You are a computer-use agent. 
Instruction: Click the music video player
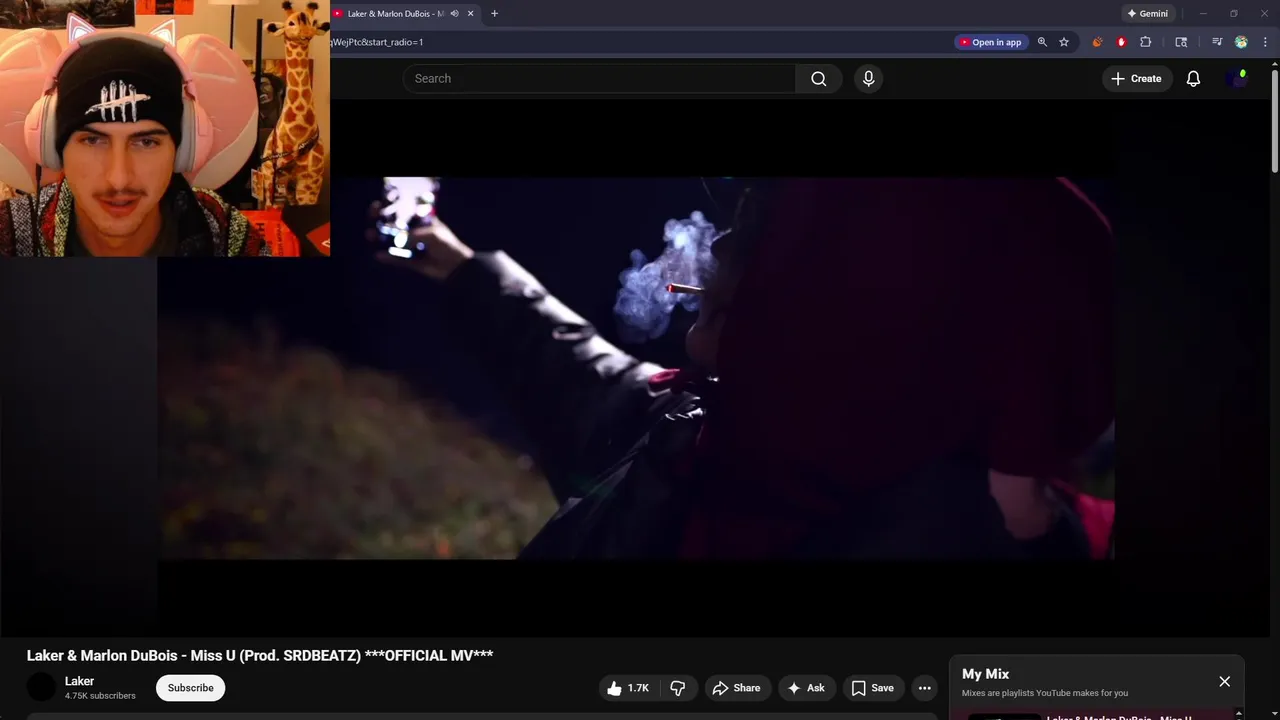pyautogui.click(x=635, y=368)
